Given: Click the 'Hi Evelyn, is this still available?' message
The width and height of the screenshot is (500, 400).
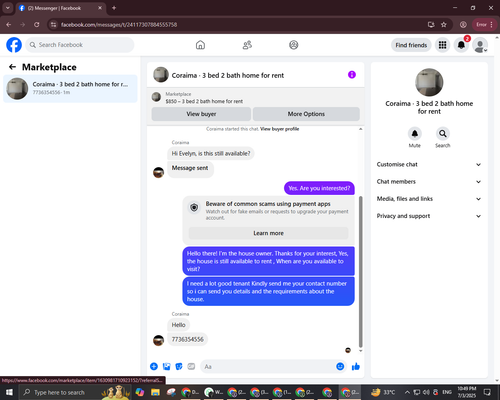Looking at the screenshot, I should [x=211, y=154].
